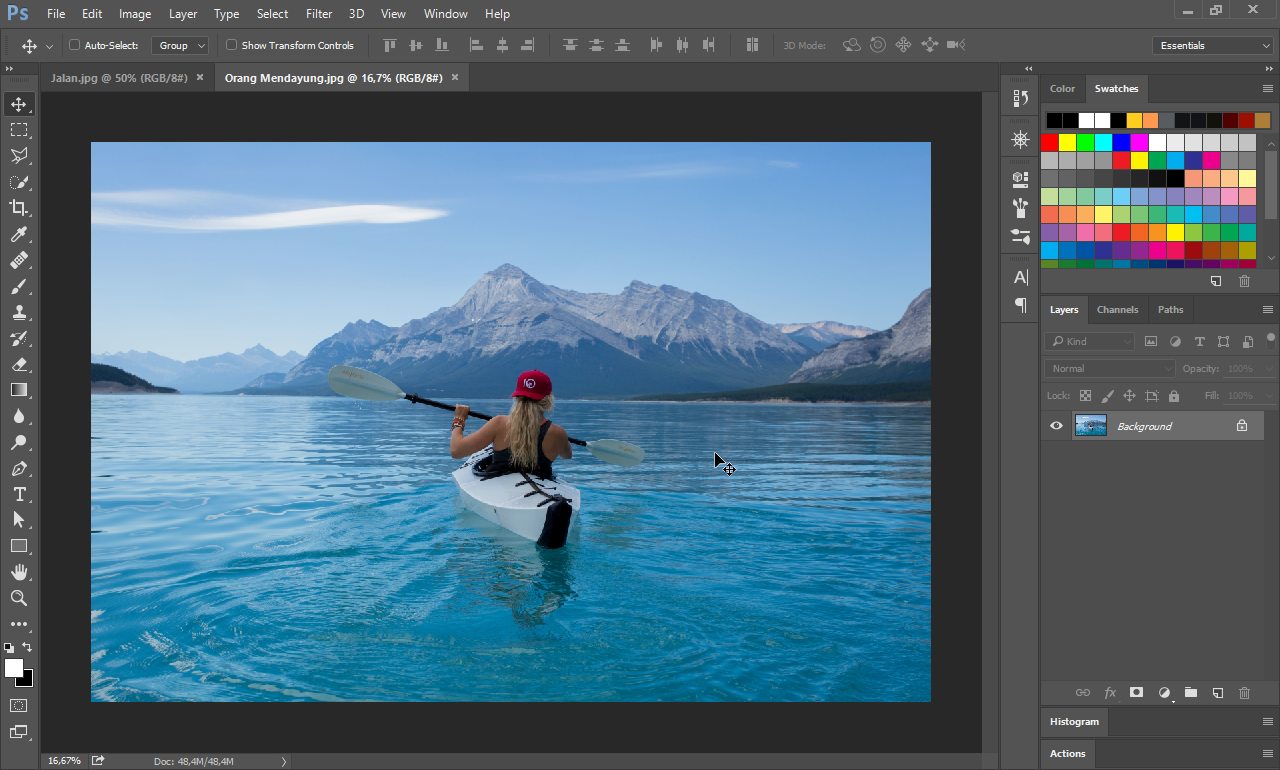Screen dimensions: 1280x770
Task: Toggle lock position
Action: tap(1129, 396)
